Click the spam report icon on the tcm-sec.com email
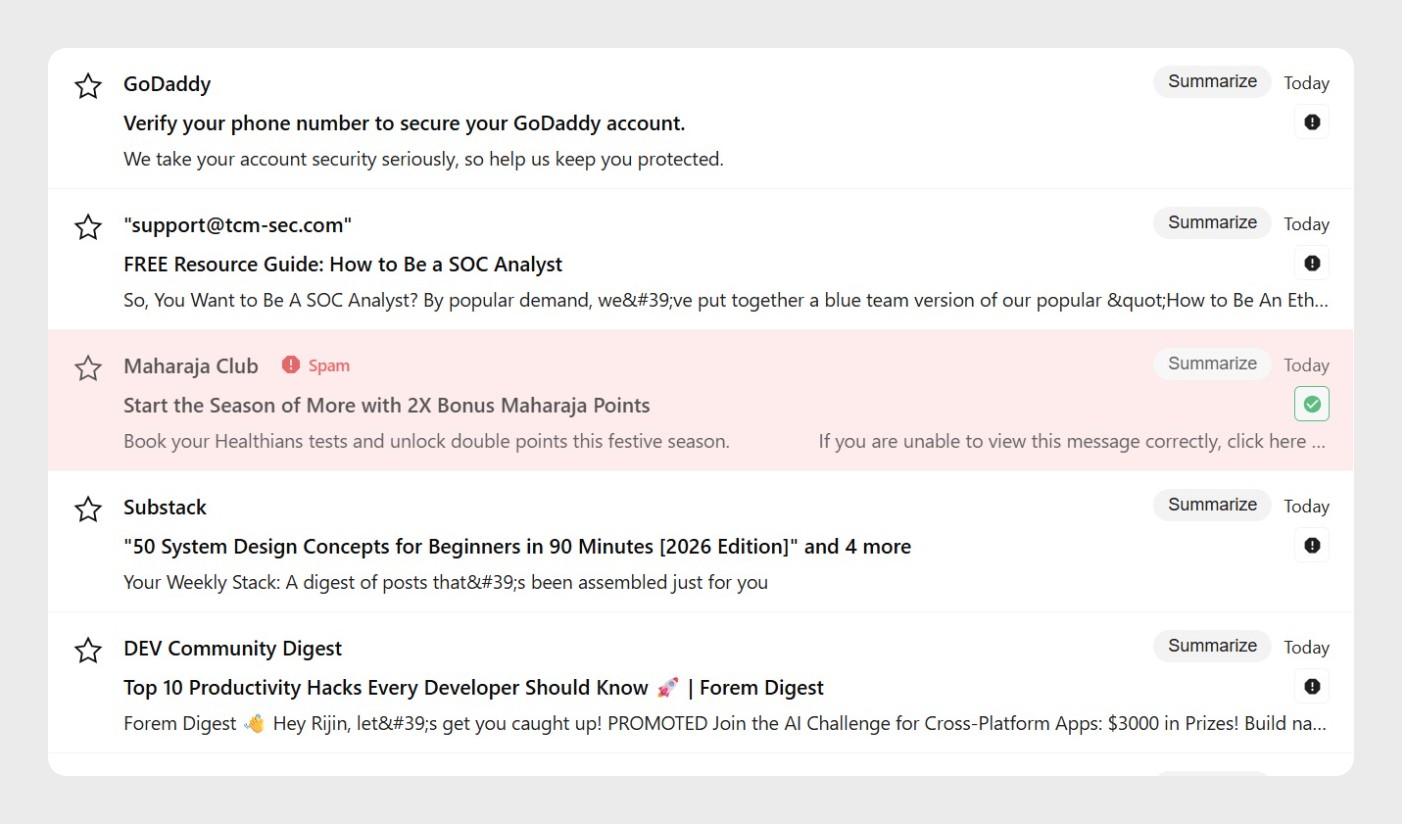1402x825 pixels. (1311, 262)
